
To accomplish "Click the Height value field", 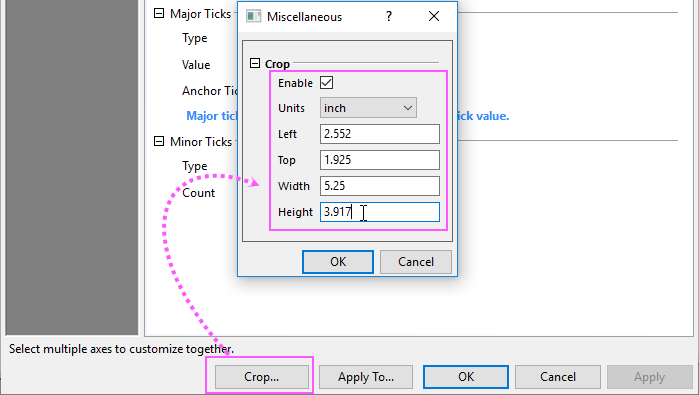I will point(380,212).
